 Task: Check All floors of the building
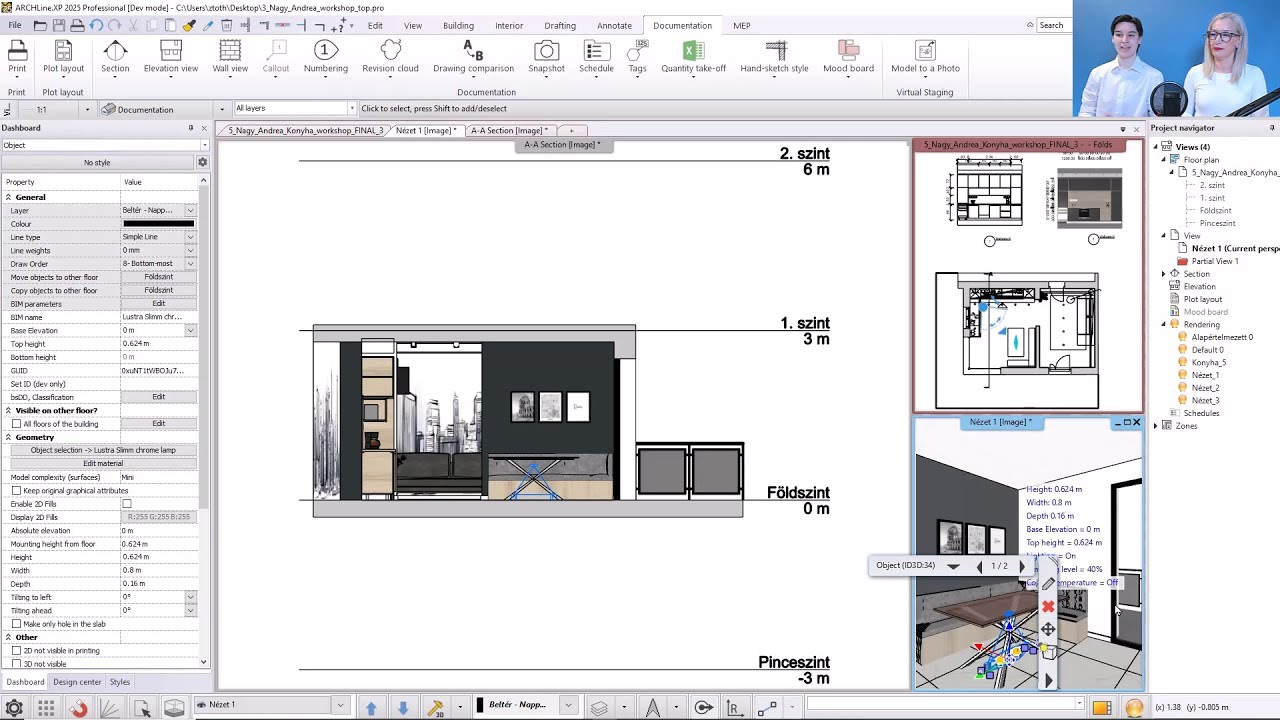pyautogui.click(x=16, y=424)
